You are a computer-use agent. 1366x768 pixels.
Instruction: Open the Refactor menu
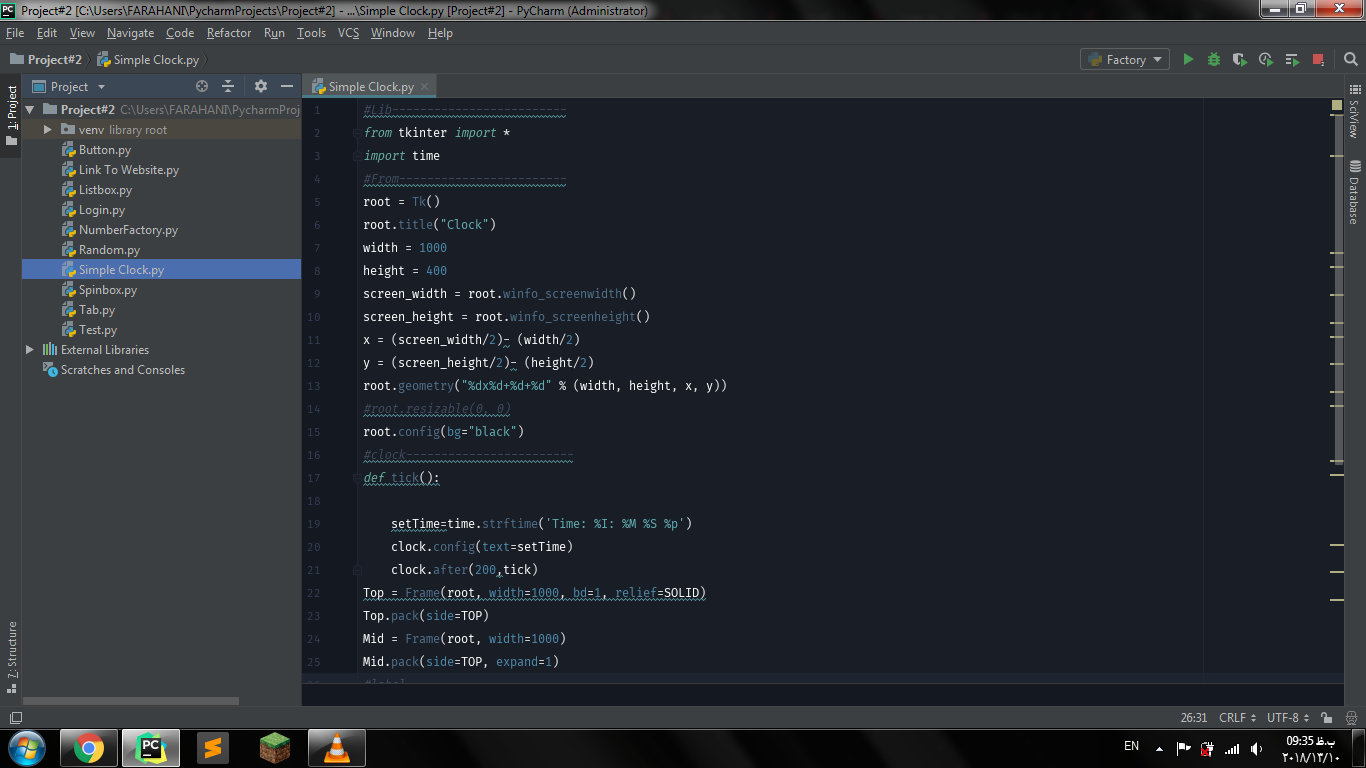click(x=229, y=33)
